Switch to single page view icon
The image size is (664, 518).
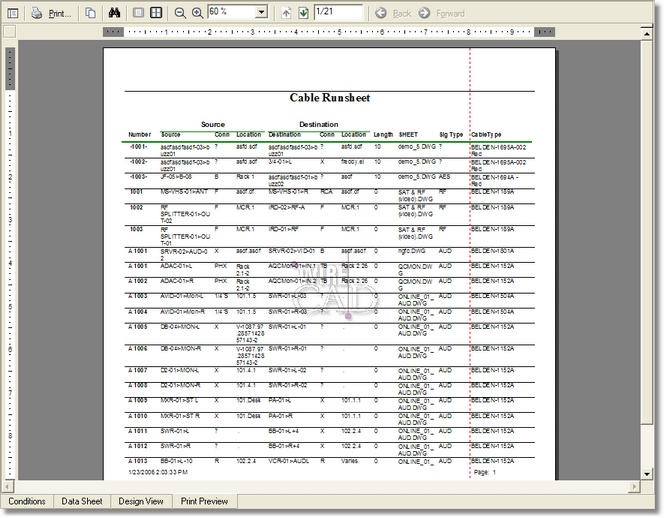click(138, 13)
